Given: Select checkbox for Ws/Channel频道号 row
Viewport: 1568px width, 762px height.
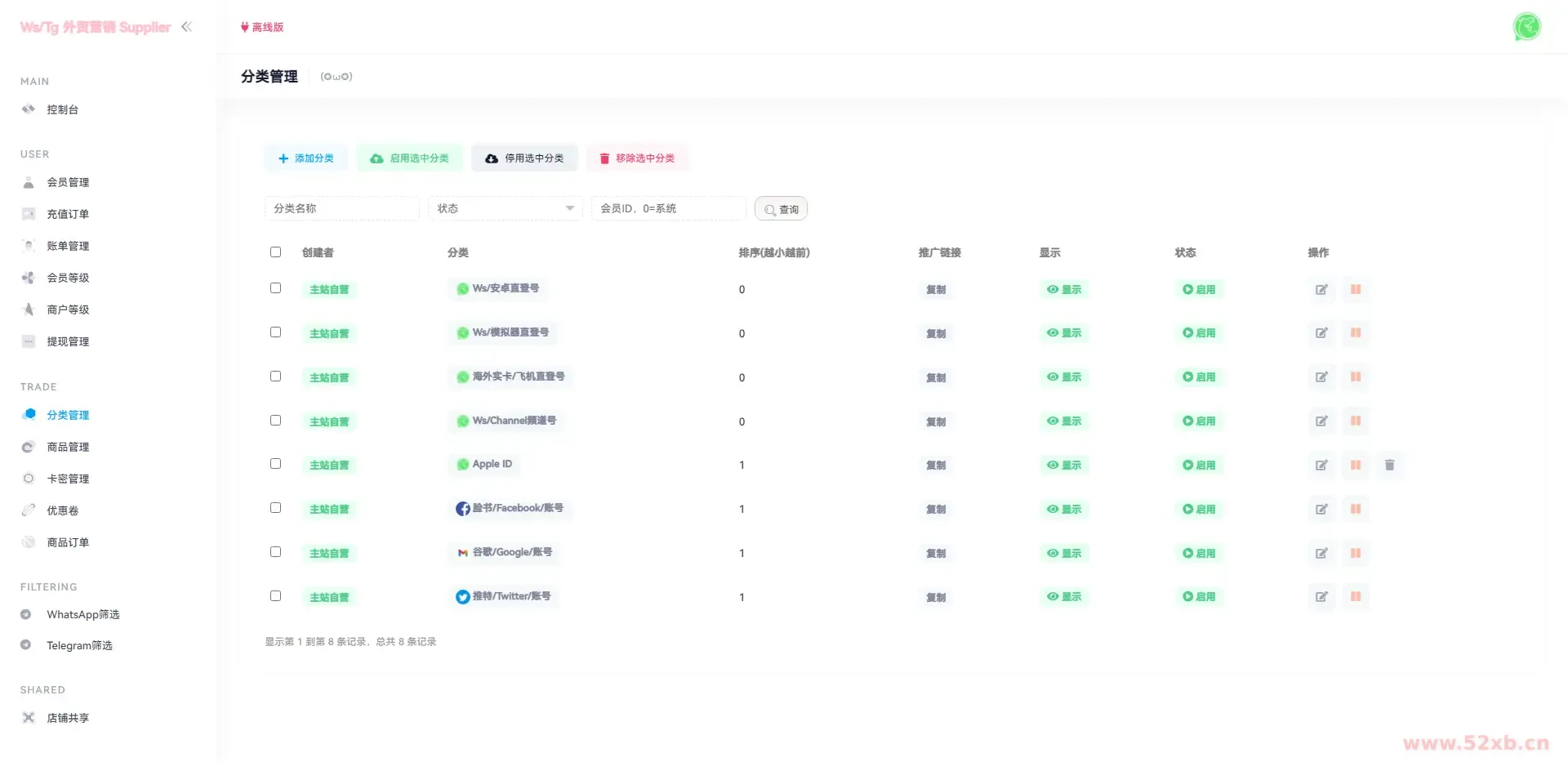Looking at the screenshot, I should [275, 421].
